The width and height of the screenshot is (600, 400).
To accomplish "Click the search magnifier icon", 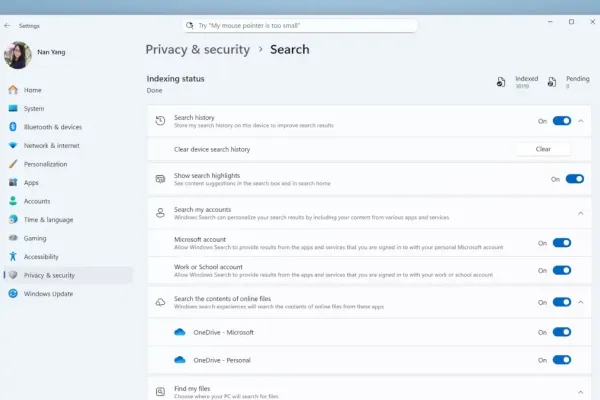I will pyautogui.click(x=190, y=25).
